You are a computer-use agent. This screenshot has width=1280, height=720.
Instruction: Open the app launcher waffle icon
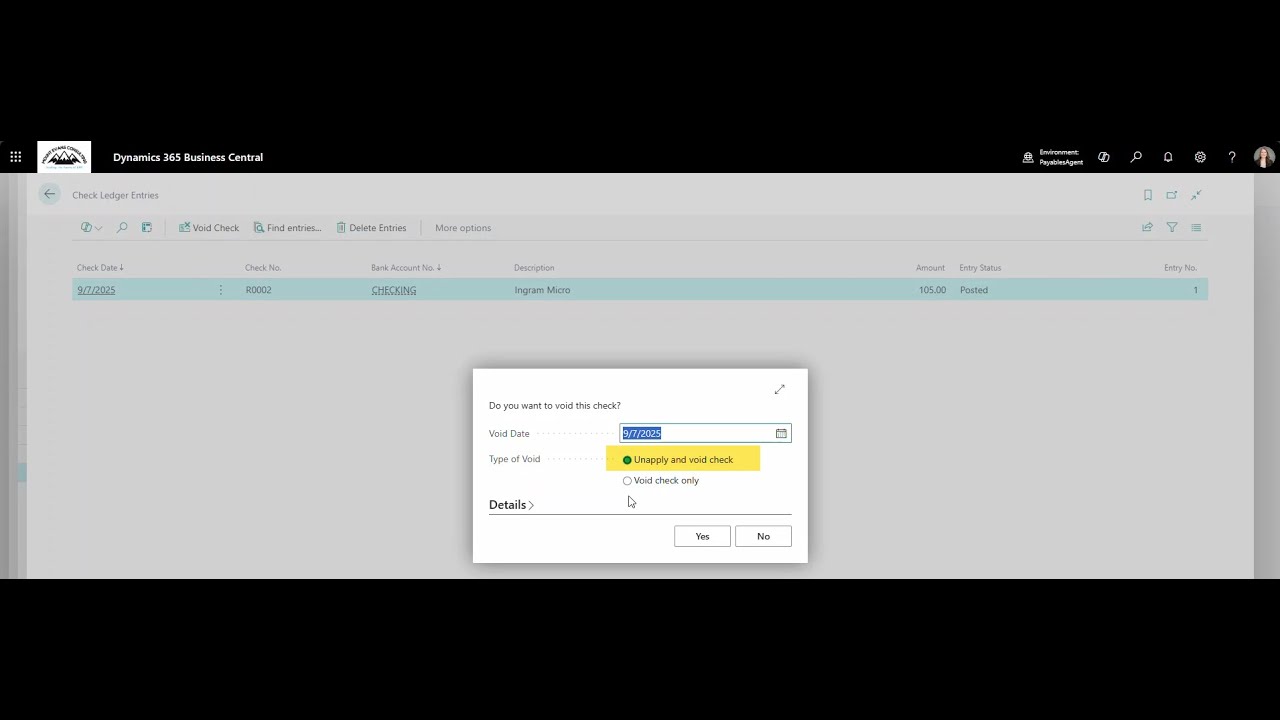16,157
